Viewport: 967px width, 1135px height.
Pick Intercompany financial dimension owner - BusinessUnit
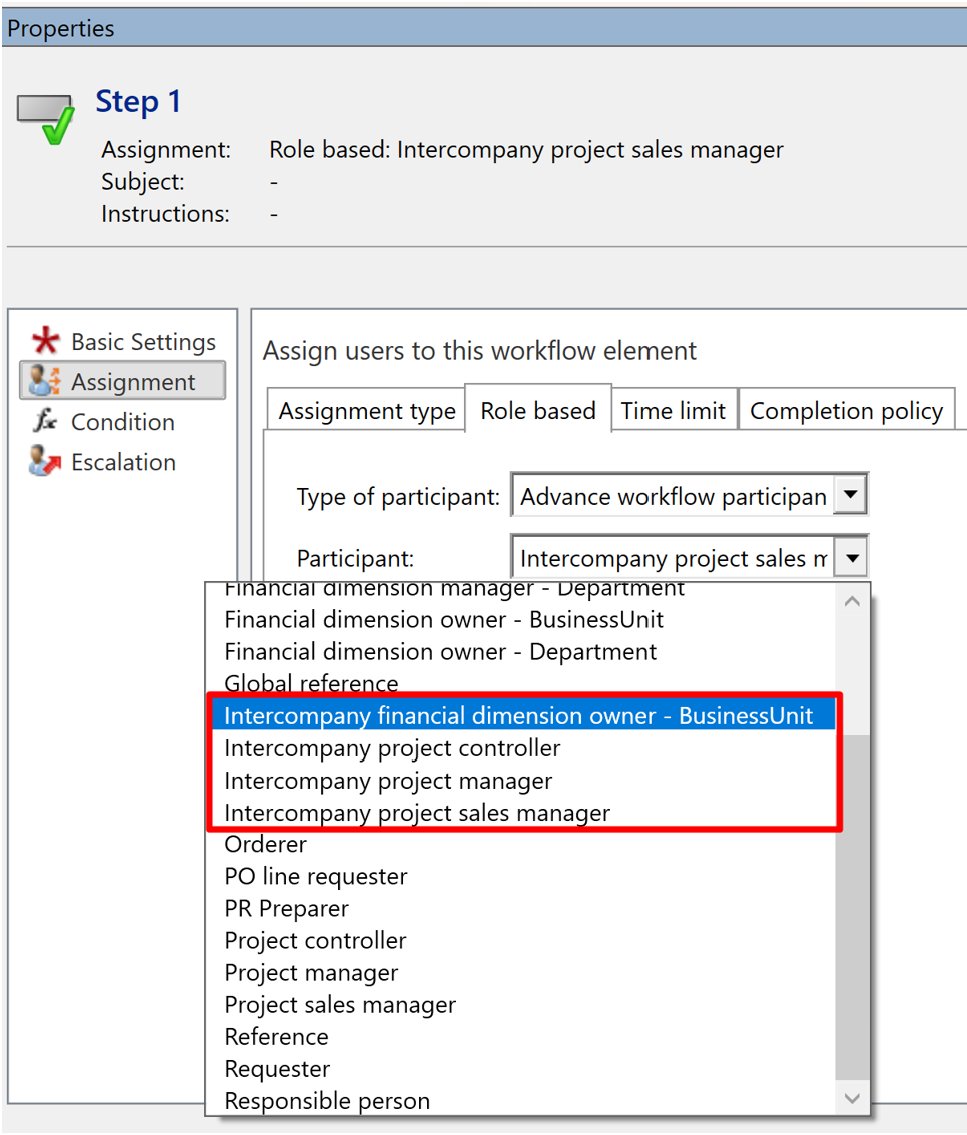(518, 716)
